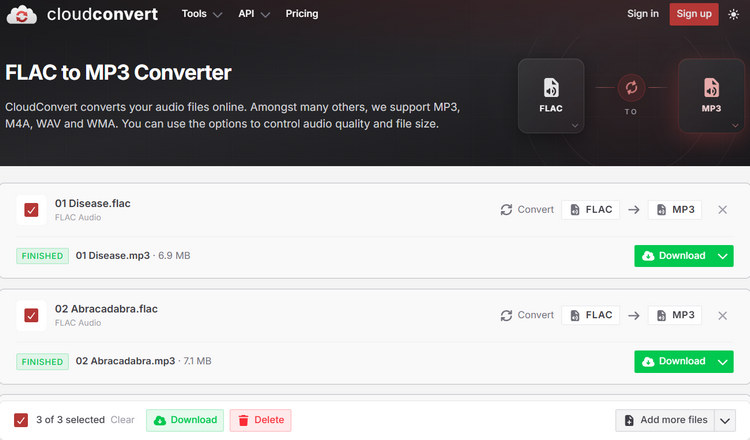Open MP3 output format dropdown for 02 Abracadabra

[x=675, y=315]
